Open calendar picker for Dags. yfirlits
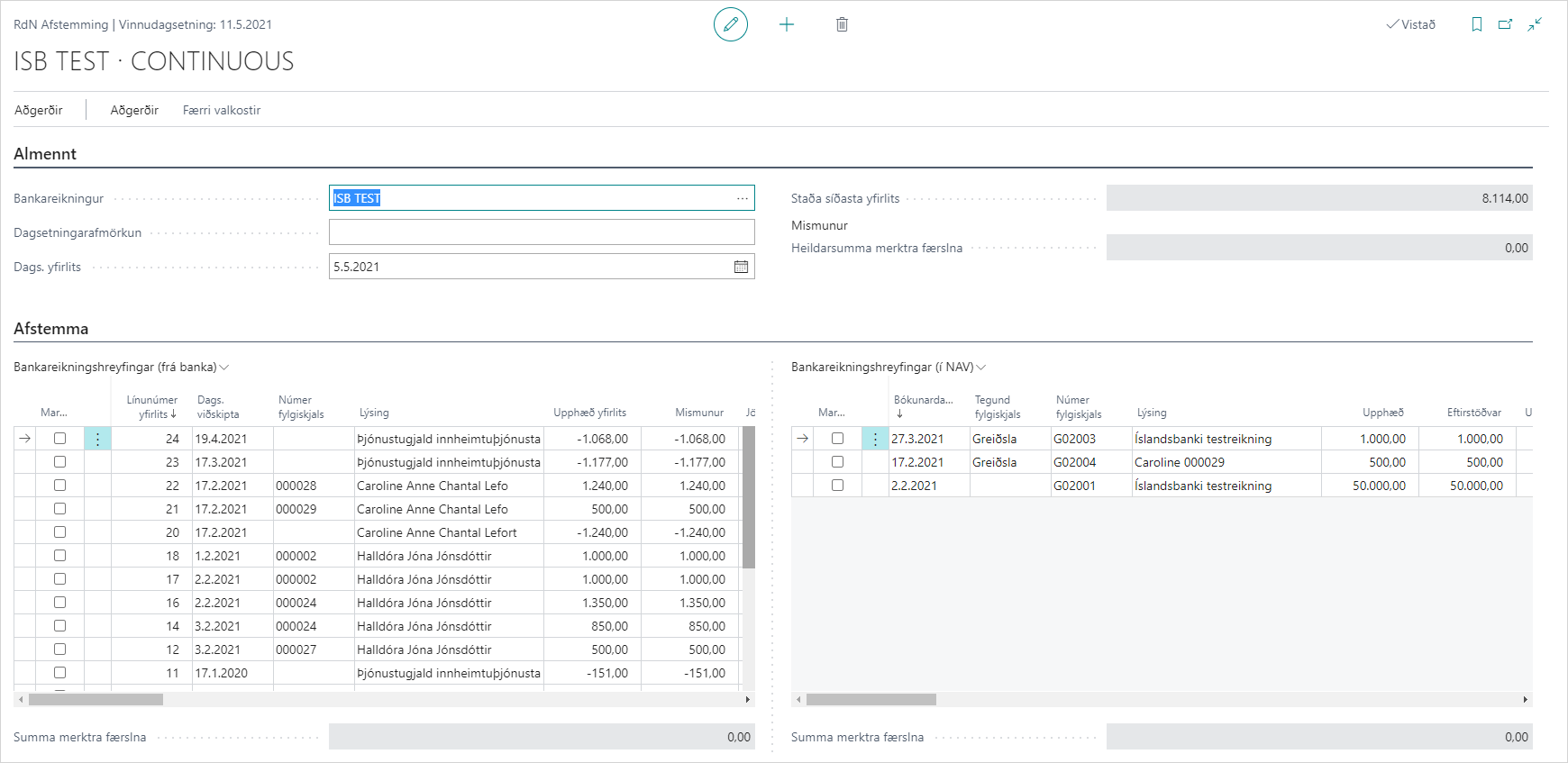 741,267
